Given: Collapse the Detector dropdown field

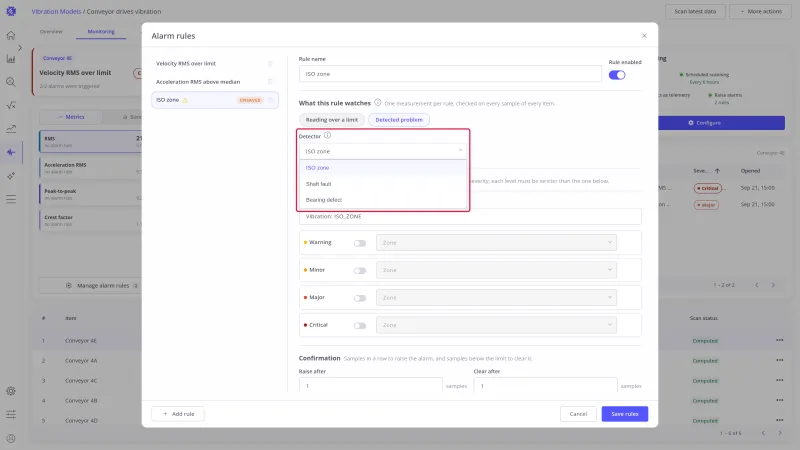Looking at the screenshot, I should click(383, 151).
